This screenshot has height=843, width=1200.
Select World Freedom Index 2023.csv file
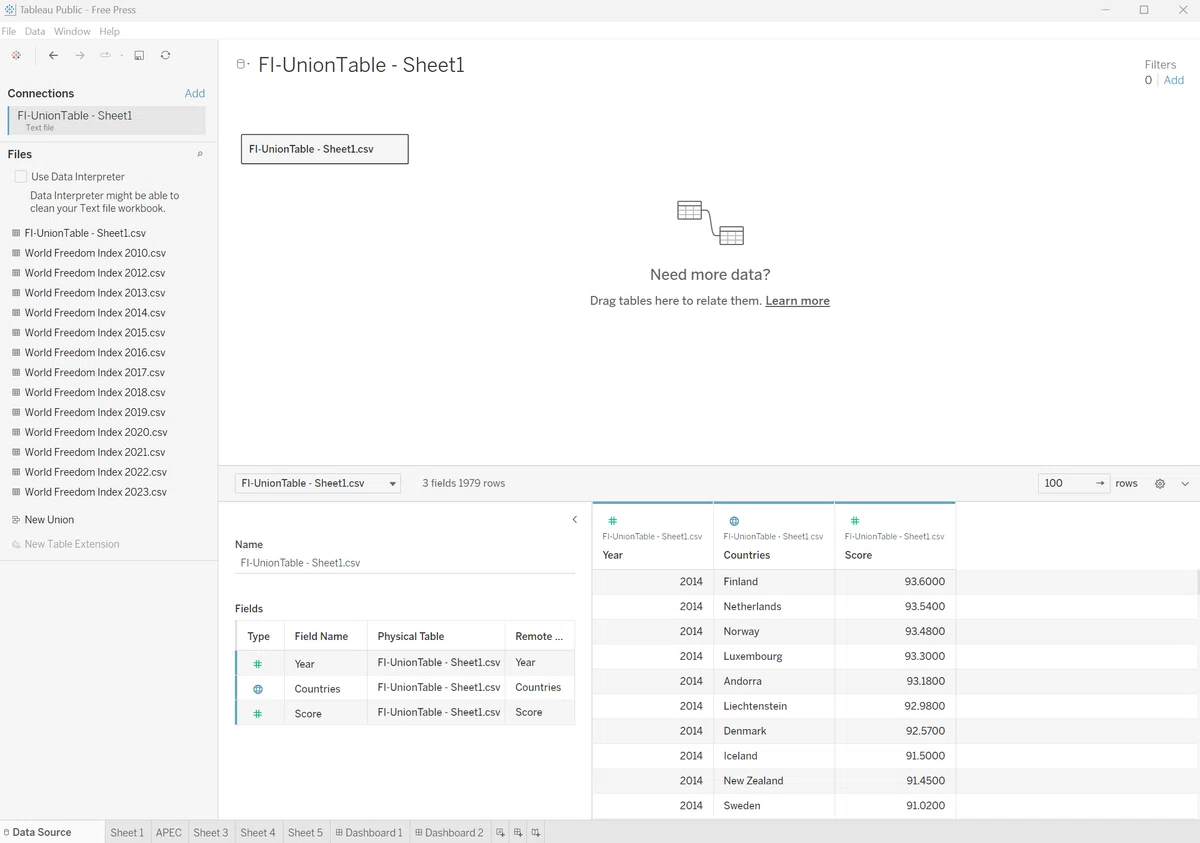tap(95, 492)
